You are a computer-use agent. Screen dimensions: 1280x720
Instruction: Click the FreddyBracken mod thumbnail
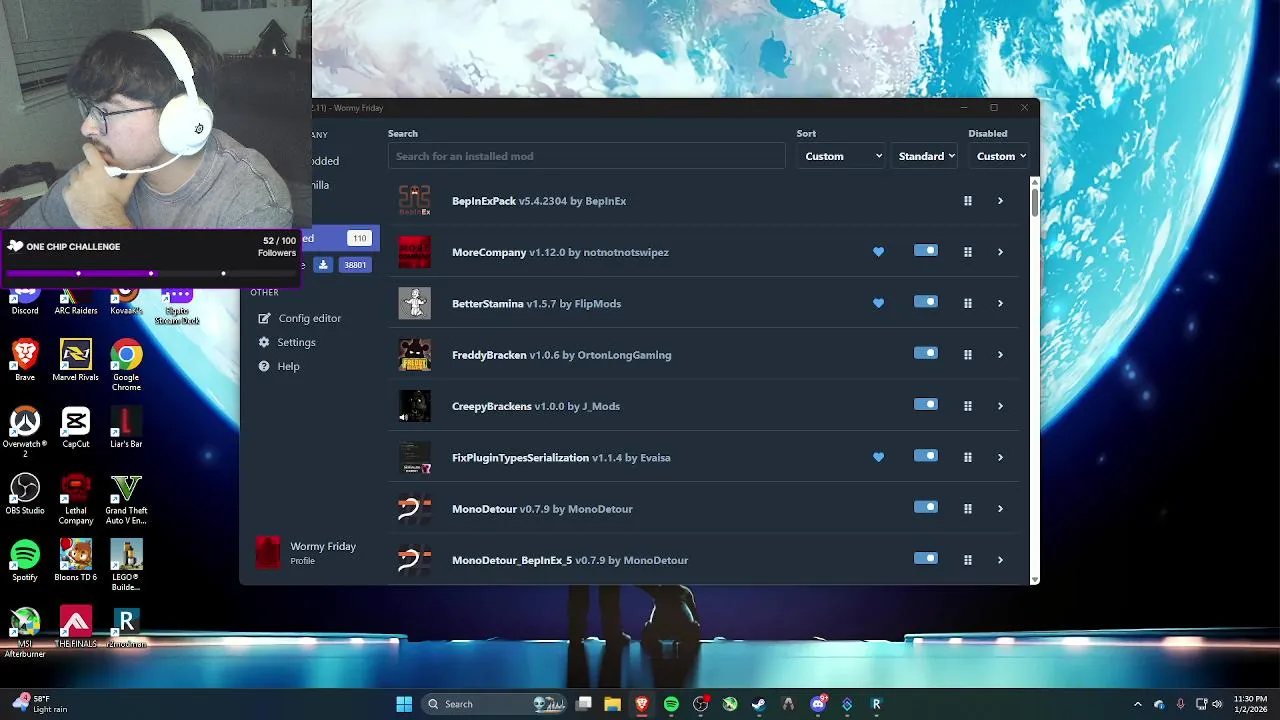pyautogui.click(x=415, y=355)
